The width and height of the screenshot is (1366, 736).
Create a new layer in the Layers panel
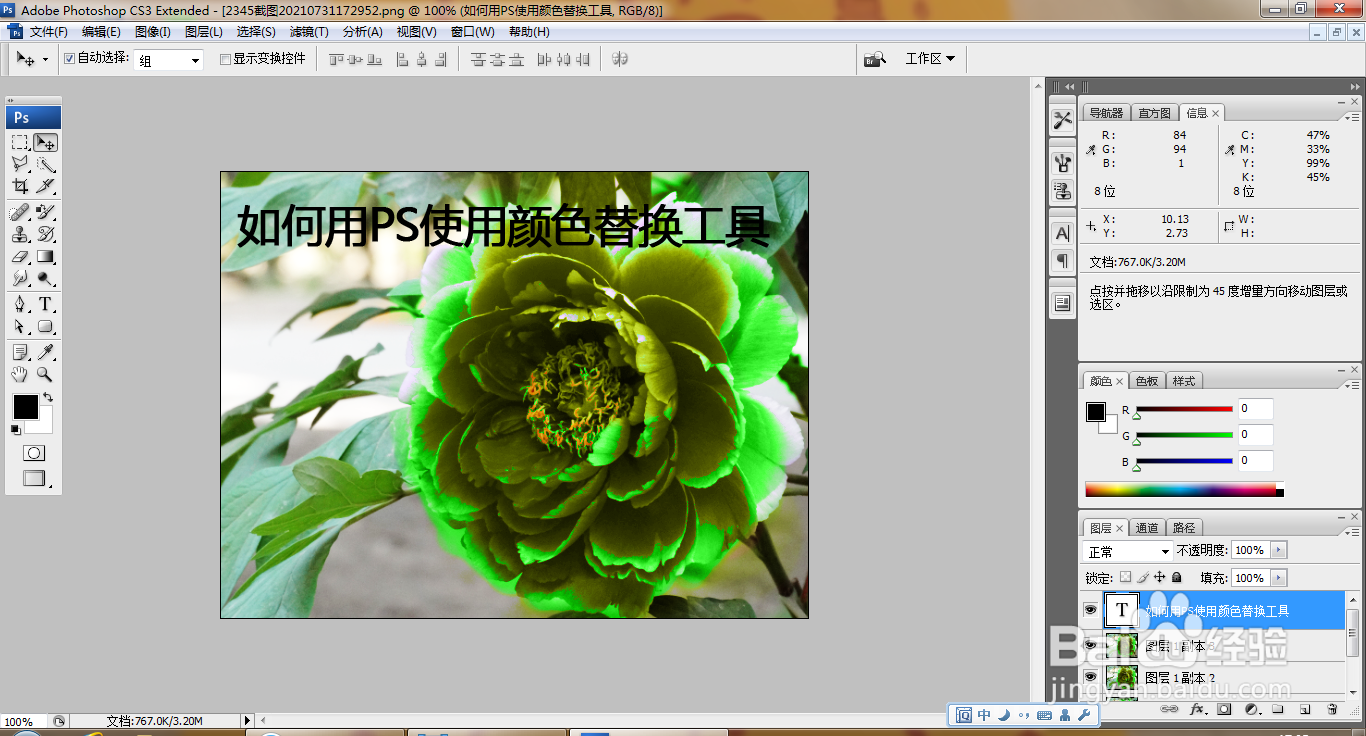[x=1304, y=710]
